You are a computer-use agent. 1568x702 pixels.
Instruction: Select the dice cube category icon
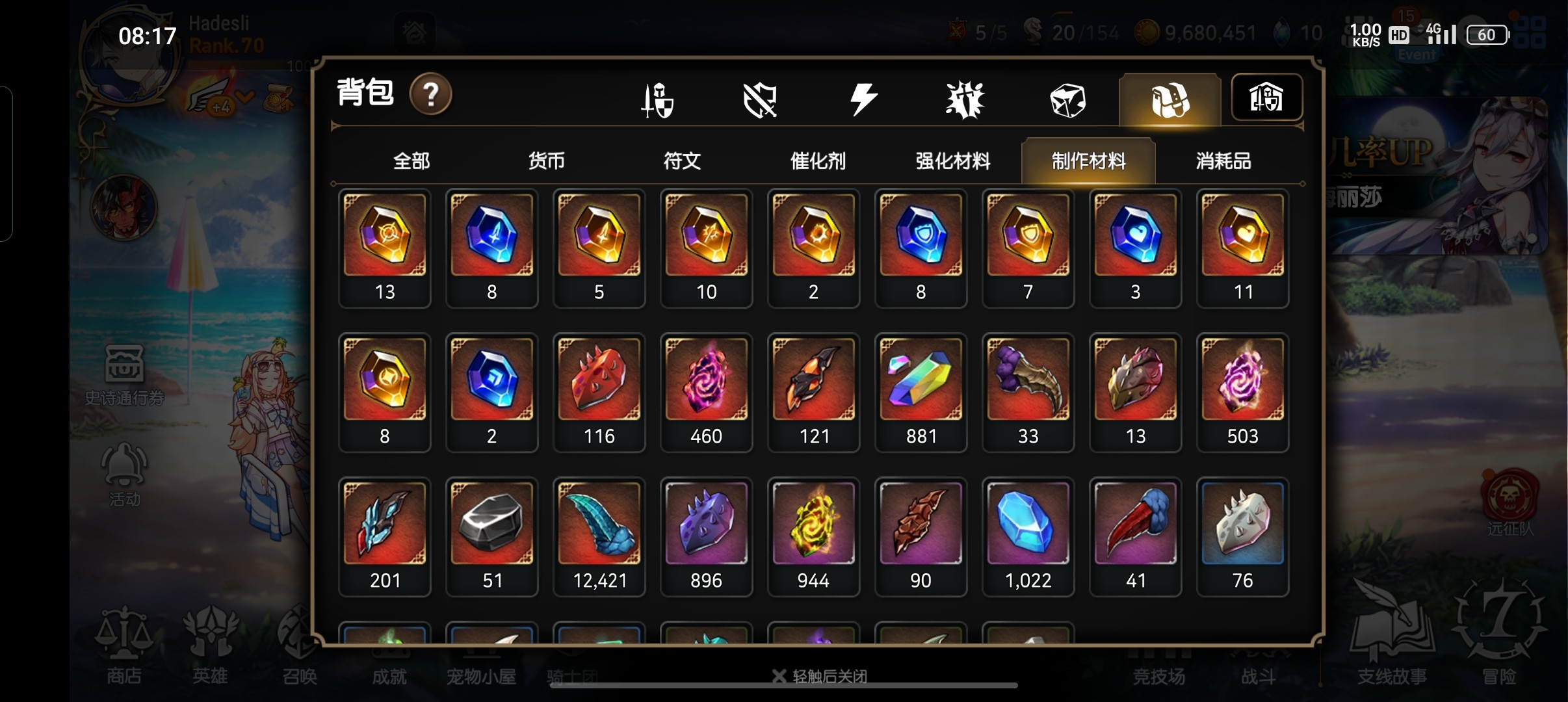point(1067,100)
